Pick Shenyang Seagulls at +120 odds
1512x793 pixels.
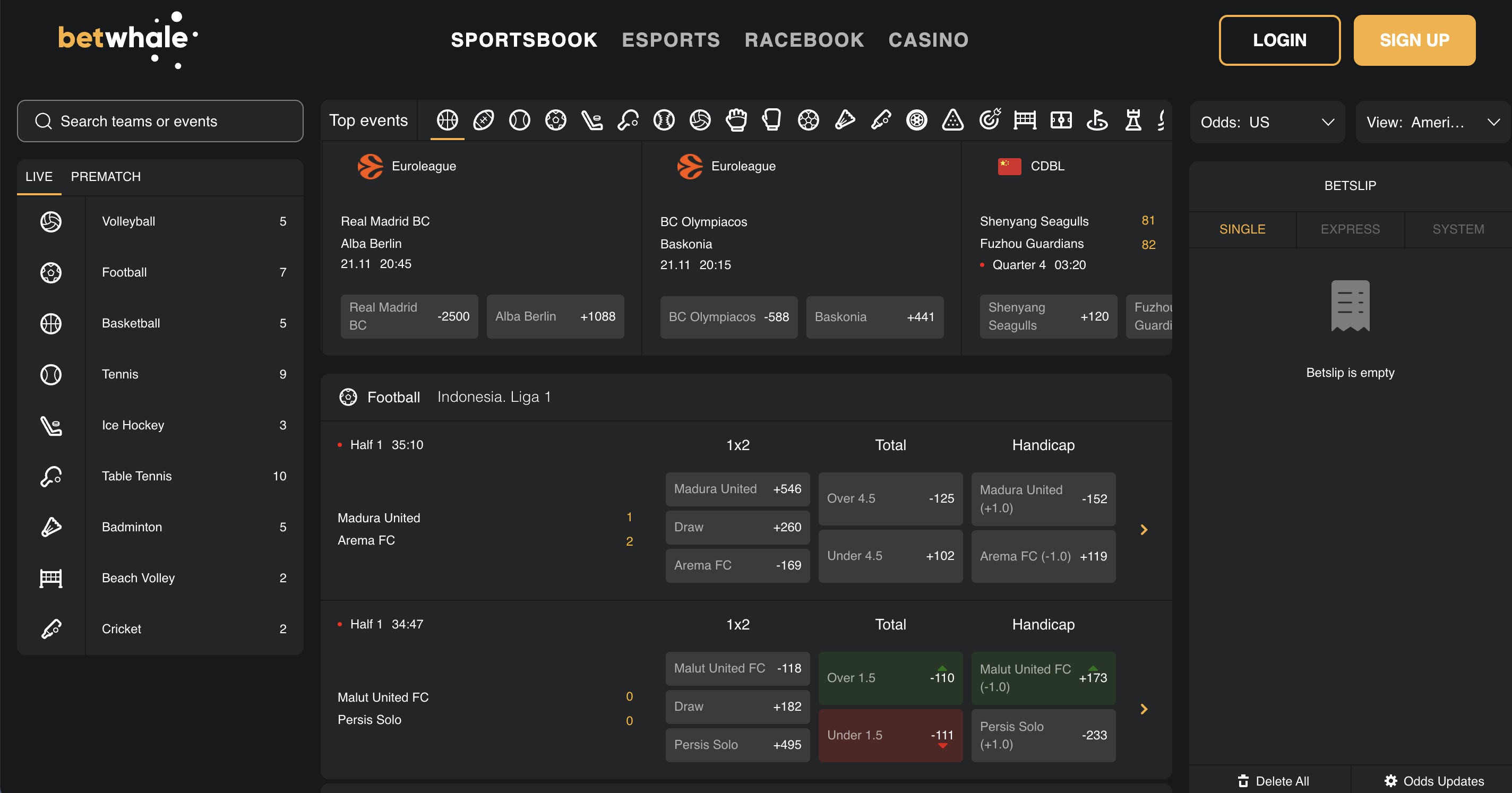coord(1049,316)
